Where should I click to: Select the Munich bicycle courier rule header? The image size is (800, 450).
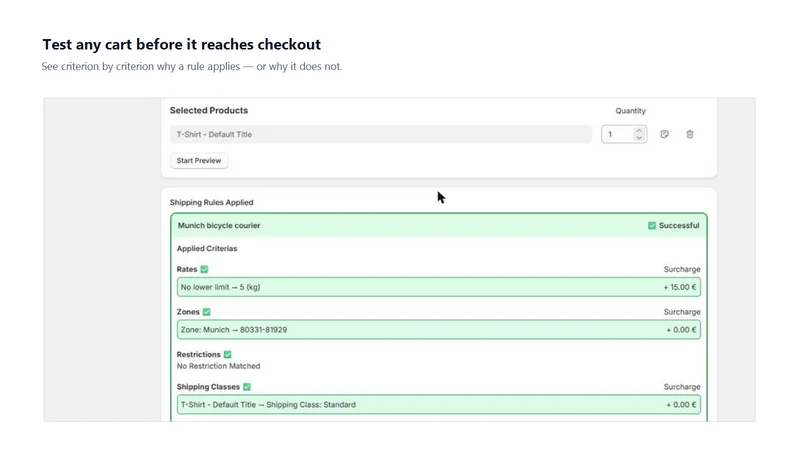[439, 226]
